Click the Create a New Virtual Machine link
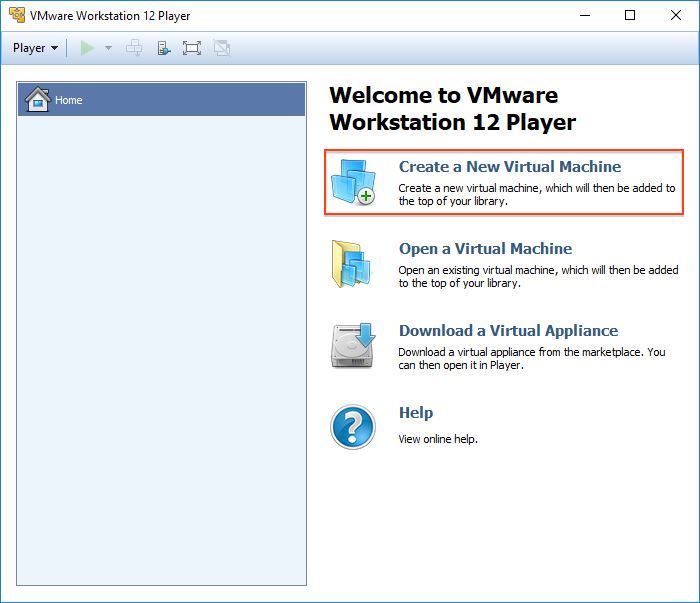 (x=510, y=166)
